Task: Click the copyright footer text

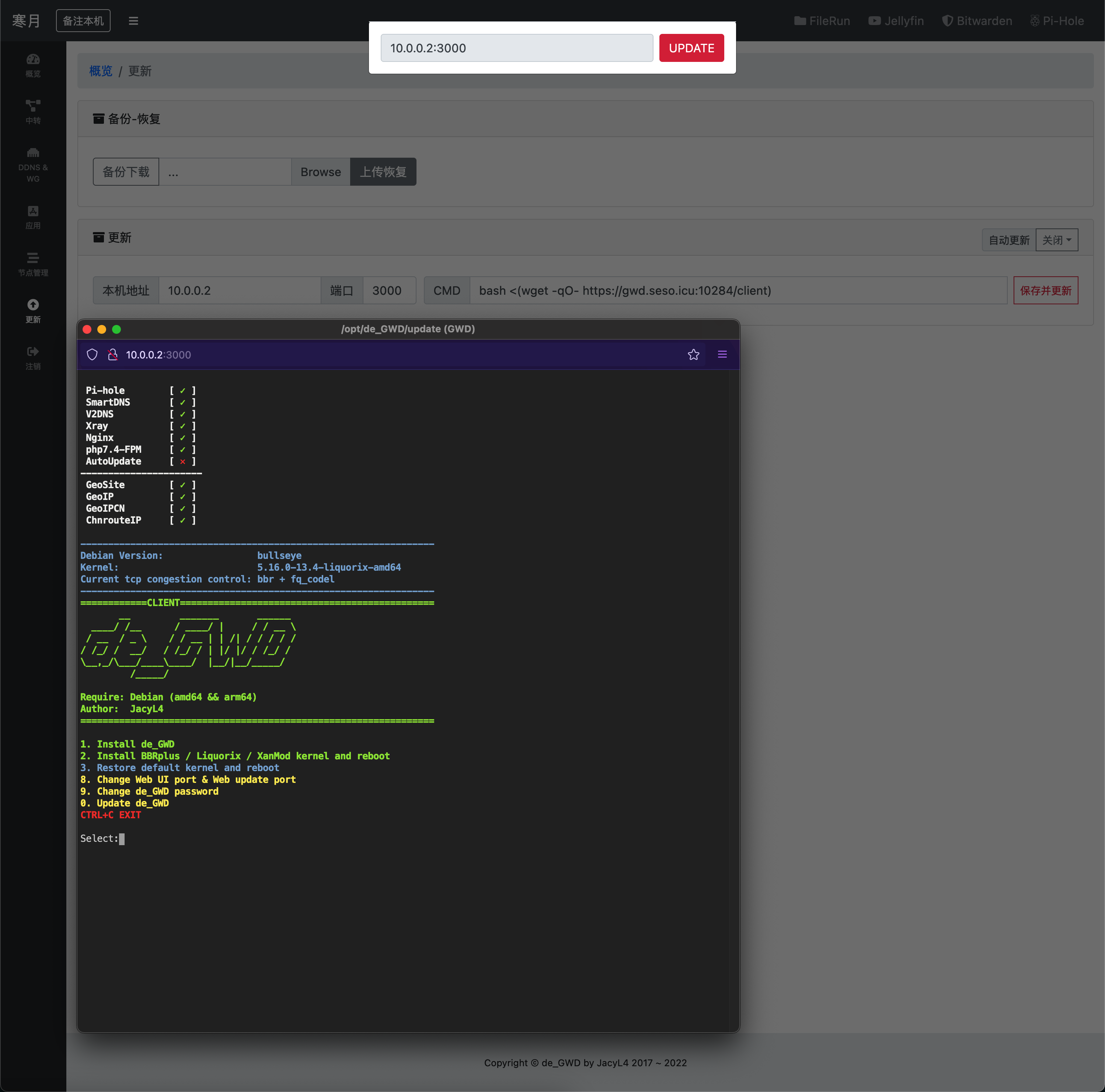Action: pos(585,1063)
